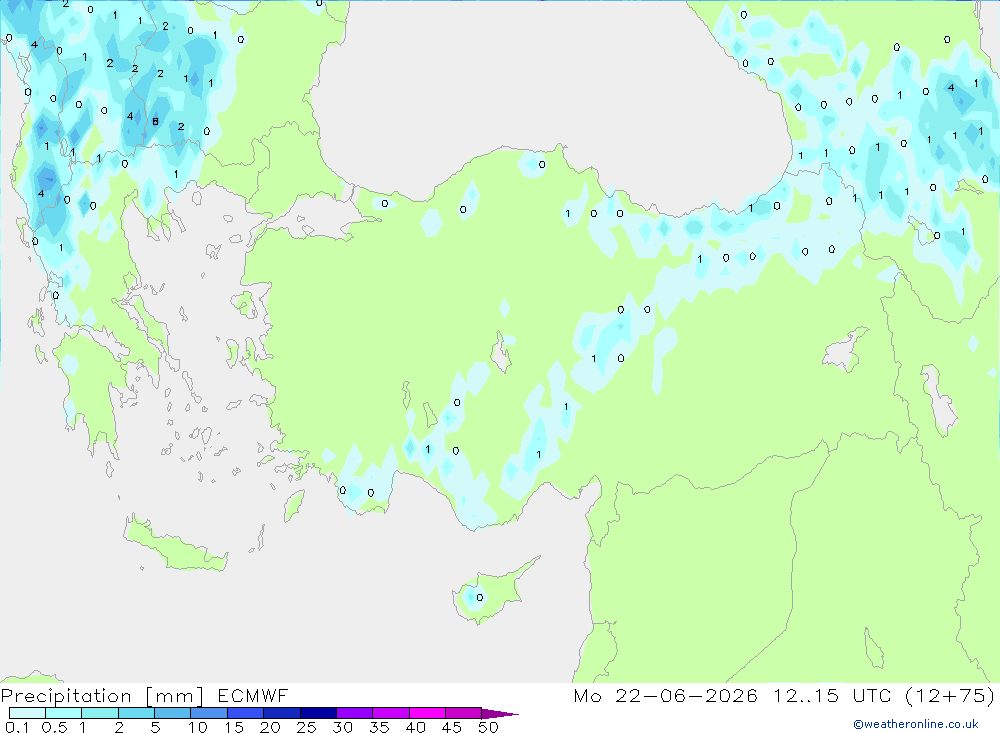Click the 'ECMWF' model label
Viewport: 1000px width, 733px height.
point(253,695)
